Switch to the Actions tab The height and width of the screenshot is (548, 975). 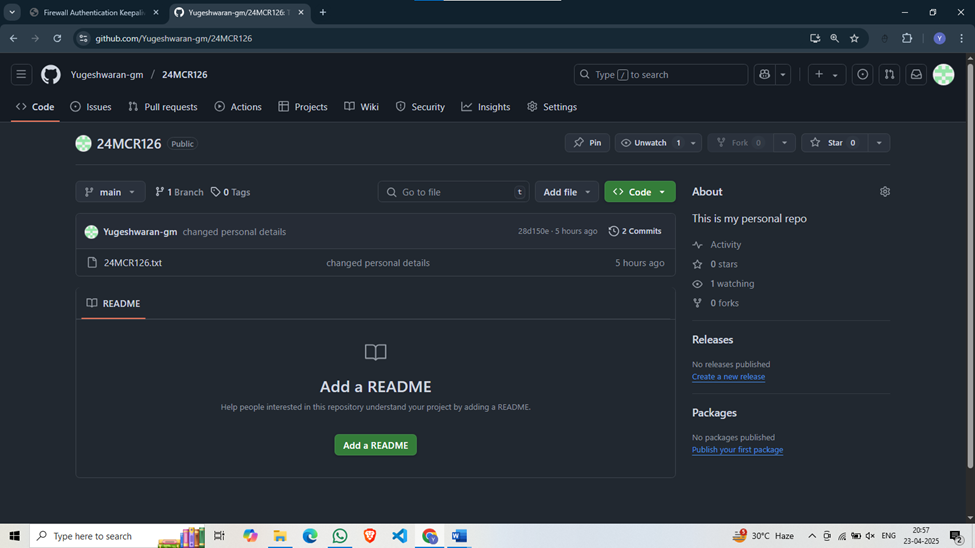click(238, 107)
